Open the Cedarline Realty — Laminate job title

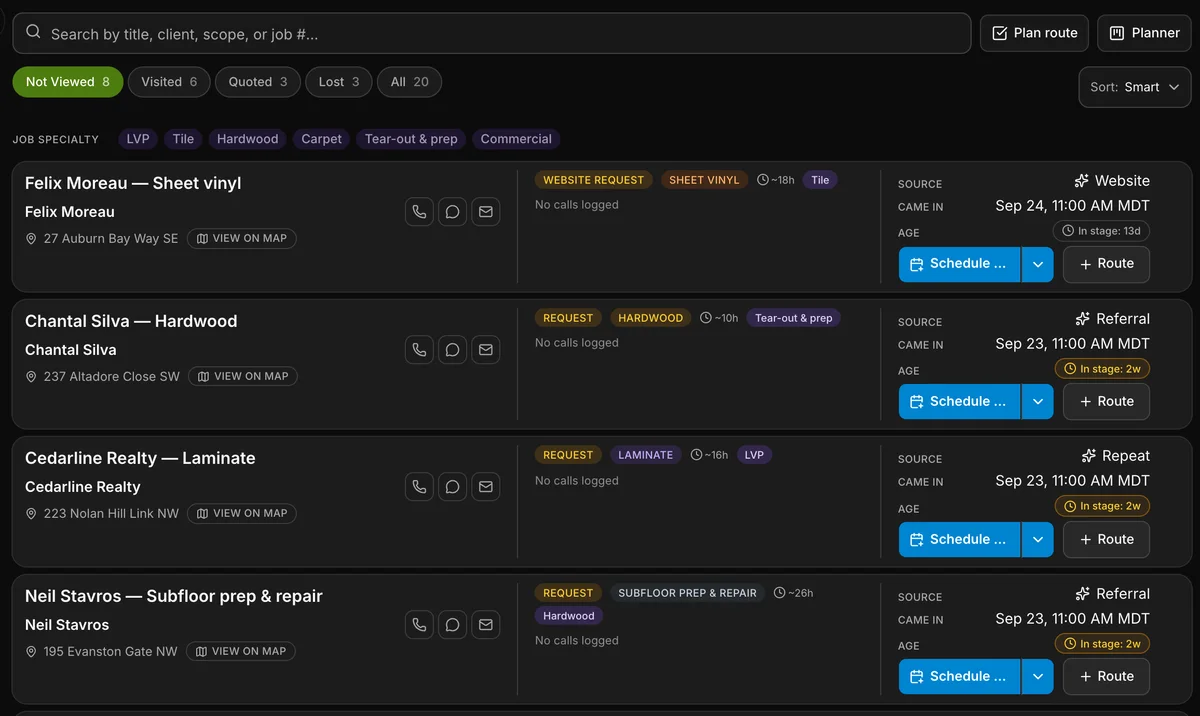coord(140,458)
